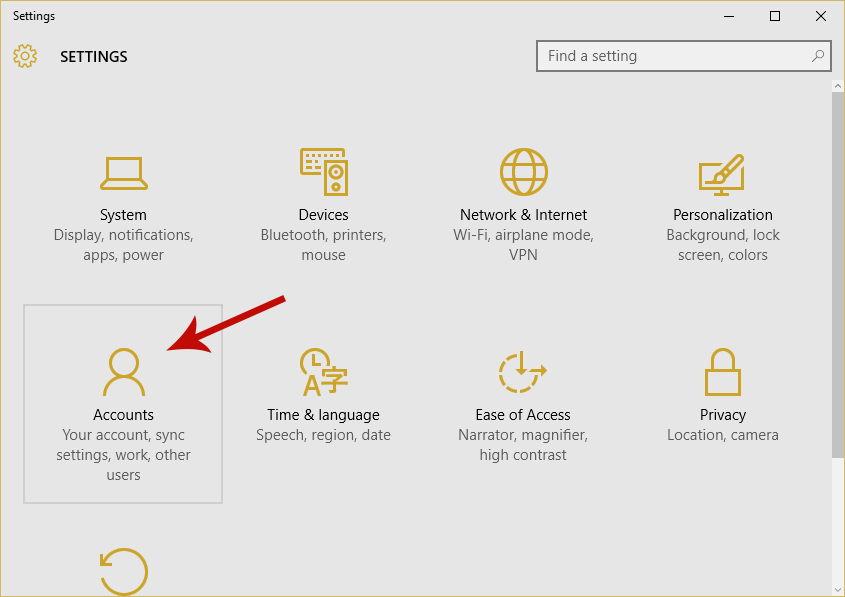Select the Network & Internet label
Image resolution: width=845 pixels, height=597 pixels.
(x=523, y=214)
